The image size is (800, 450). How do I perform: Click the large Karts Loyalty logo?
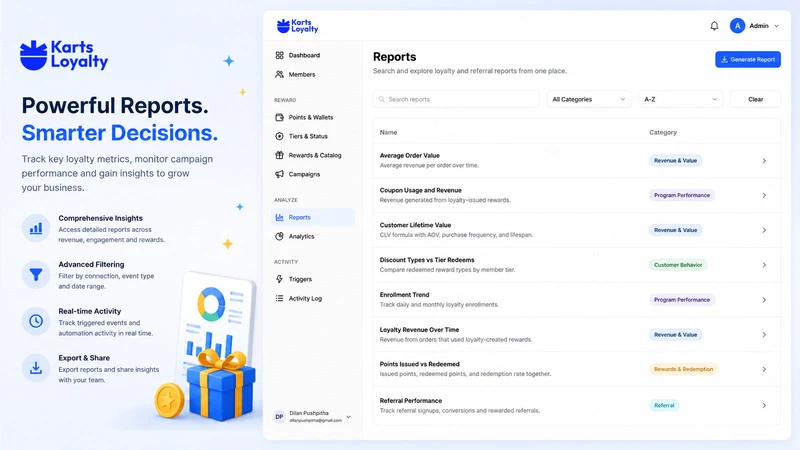64,55
